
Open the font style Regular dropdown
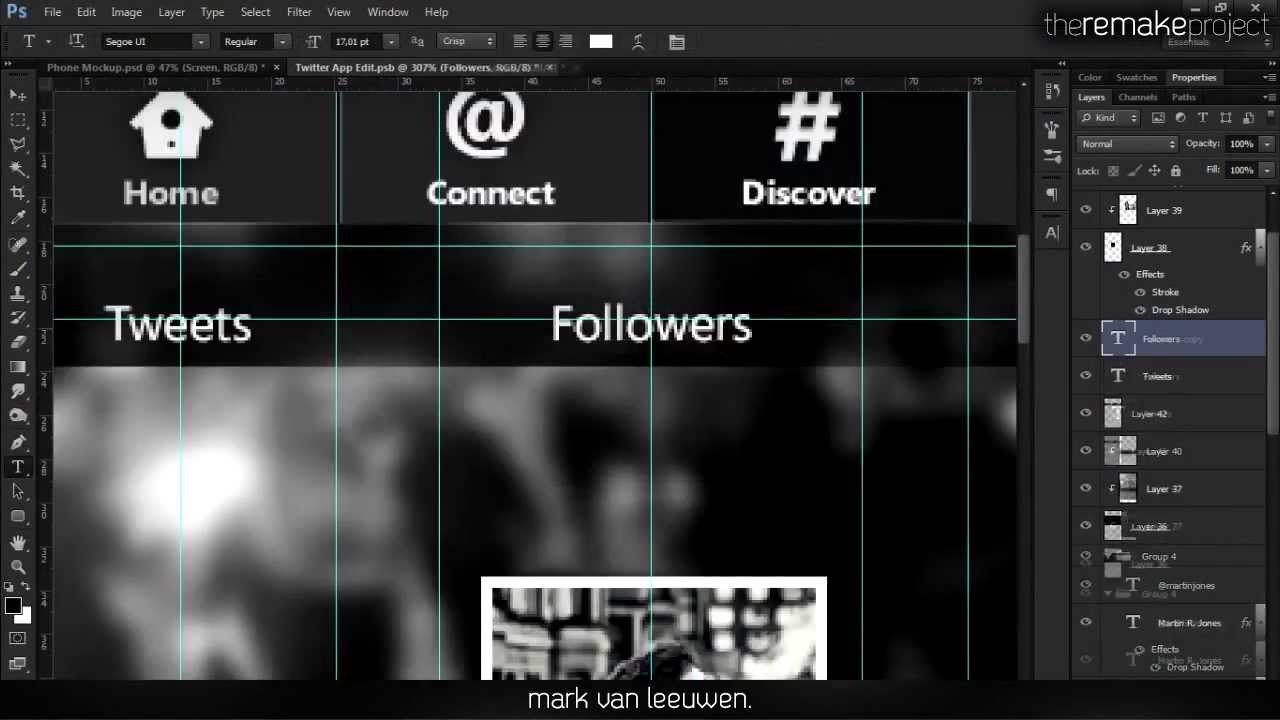tap(282, 42)
